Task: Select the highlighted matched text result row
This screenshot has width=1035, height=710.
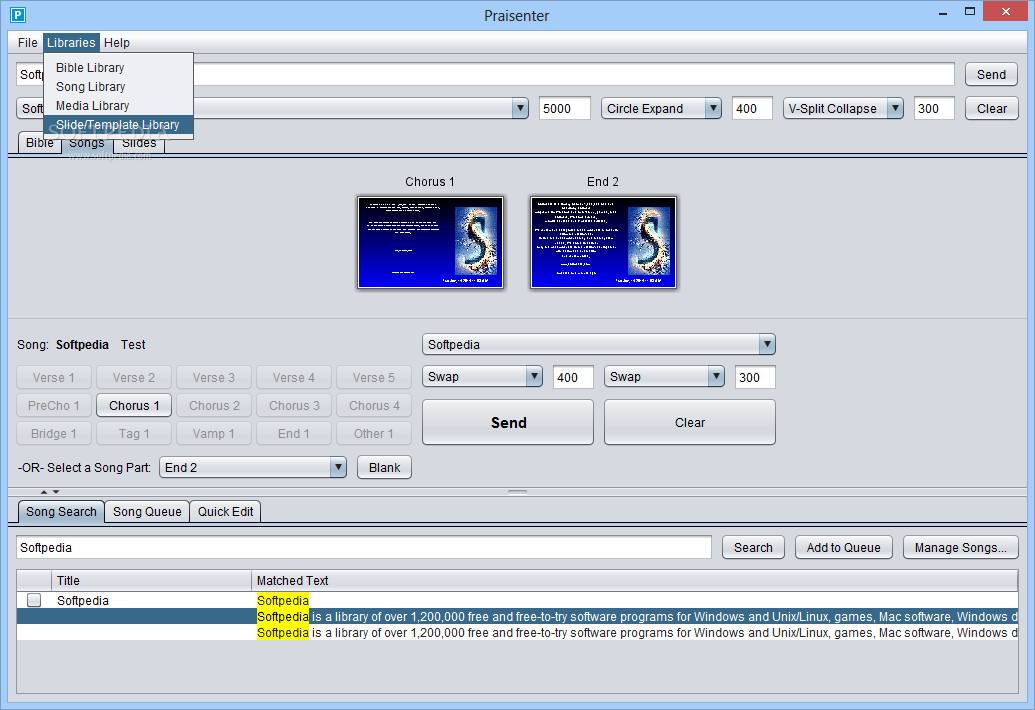Action: coord(517,616)
